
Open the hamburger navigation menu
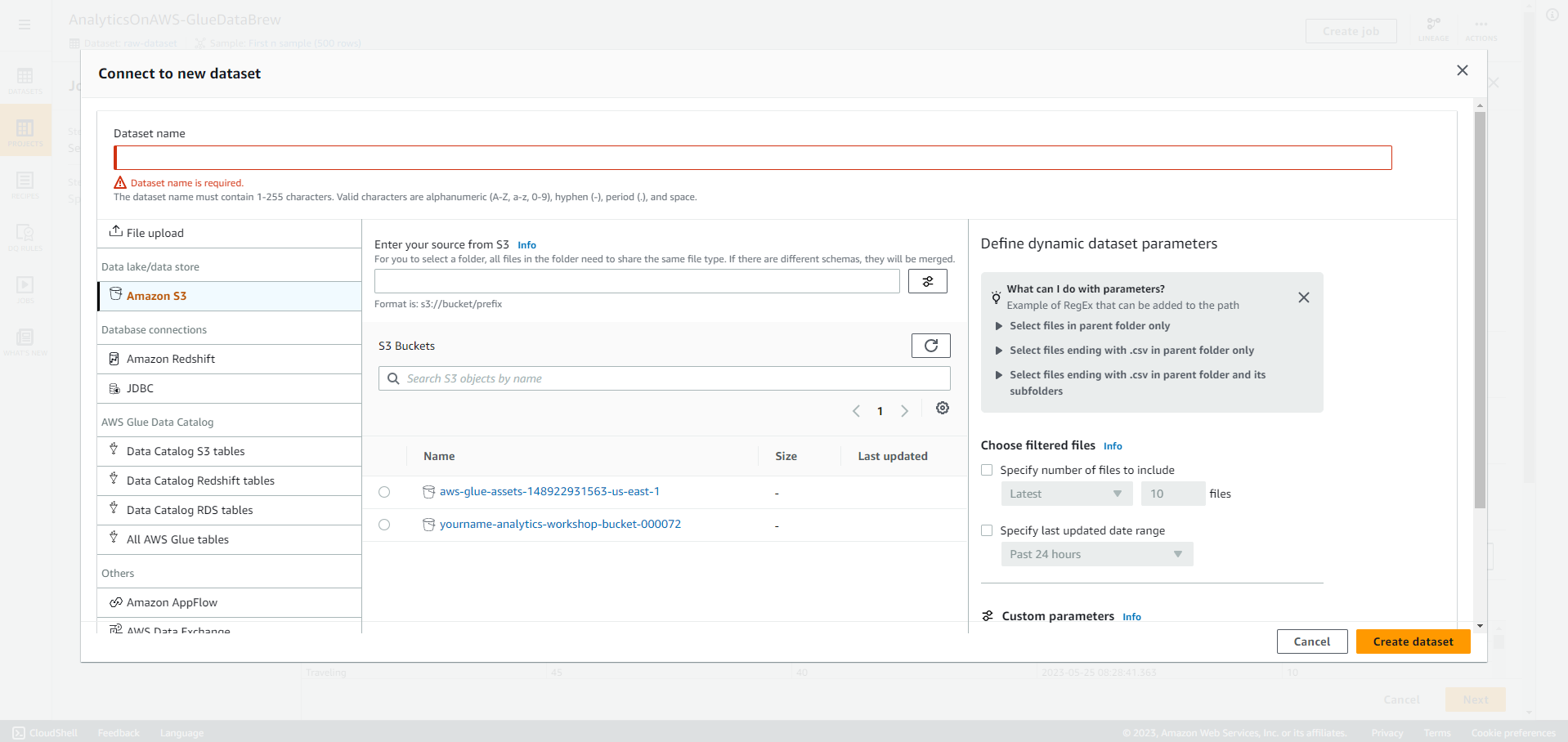pos(25,25)
